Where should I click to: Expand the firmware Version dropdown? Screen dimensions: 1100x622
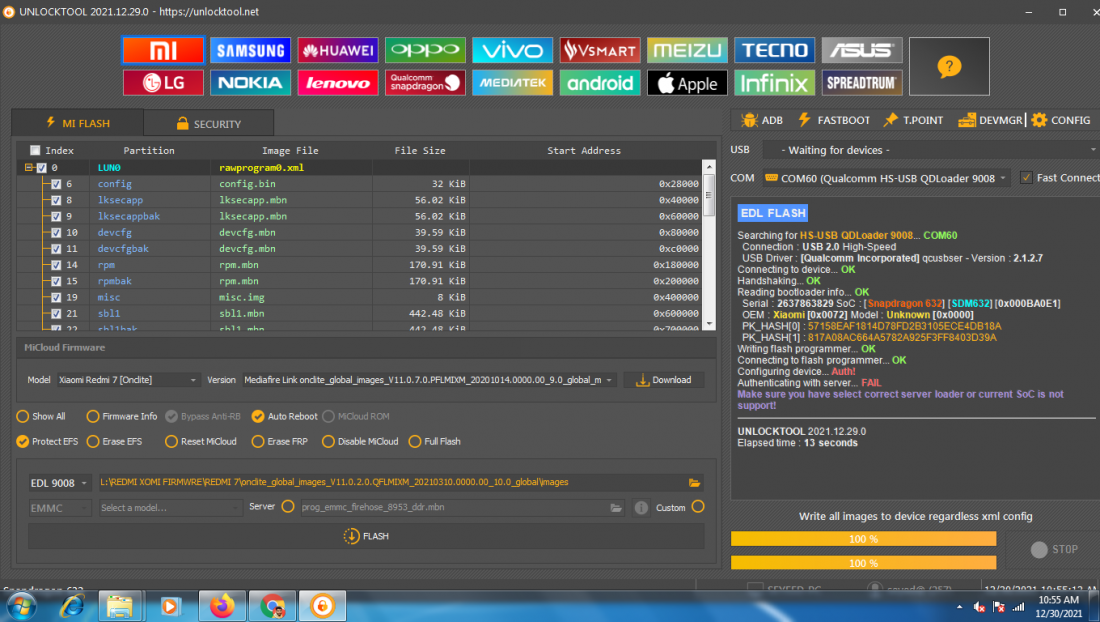[x=429, y=380]
